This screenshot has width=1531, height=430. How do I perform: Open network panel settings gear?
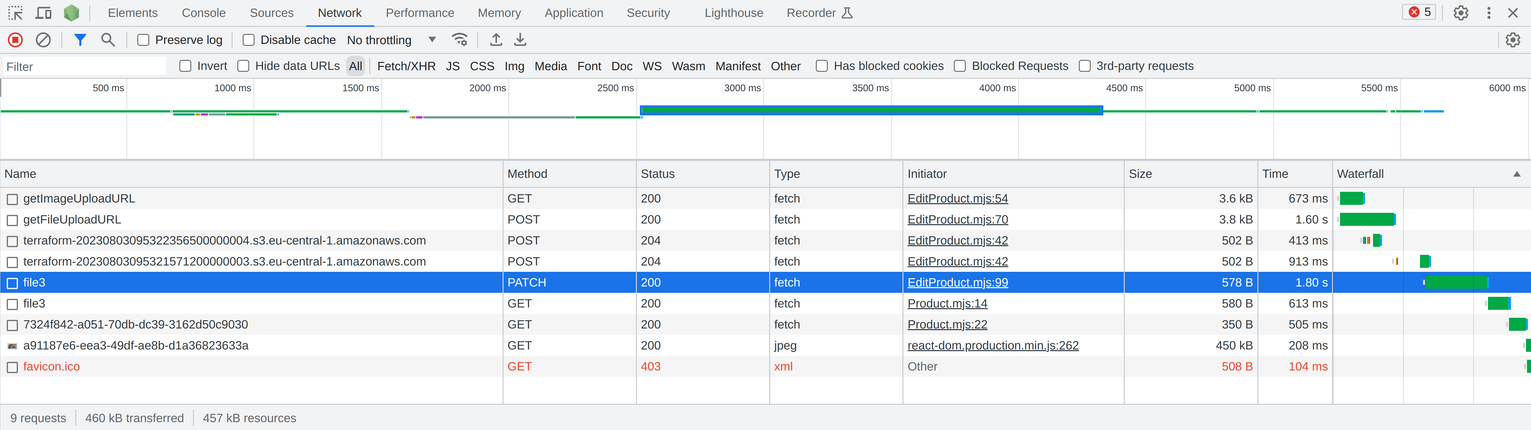click(1512, 40)
